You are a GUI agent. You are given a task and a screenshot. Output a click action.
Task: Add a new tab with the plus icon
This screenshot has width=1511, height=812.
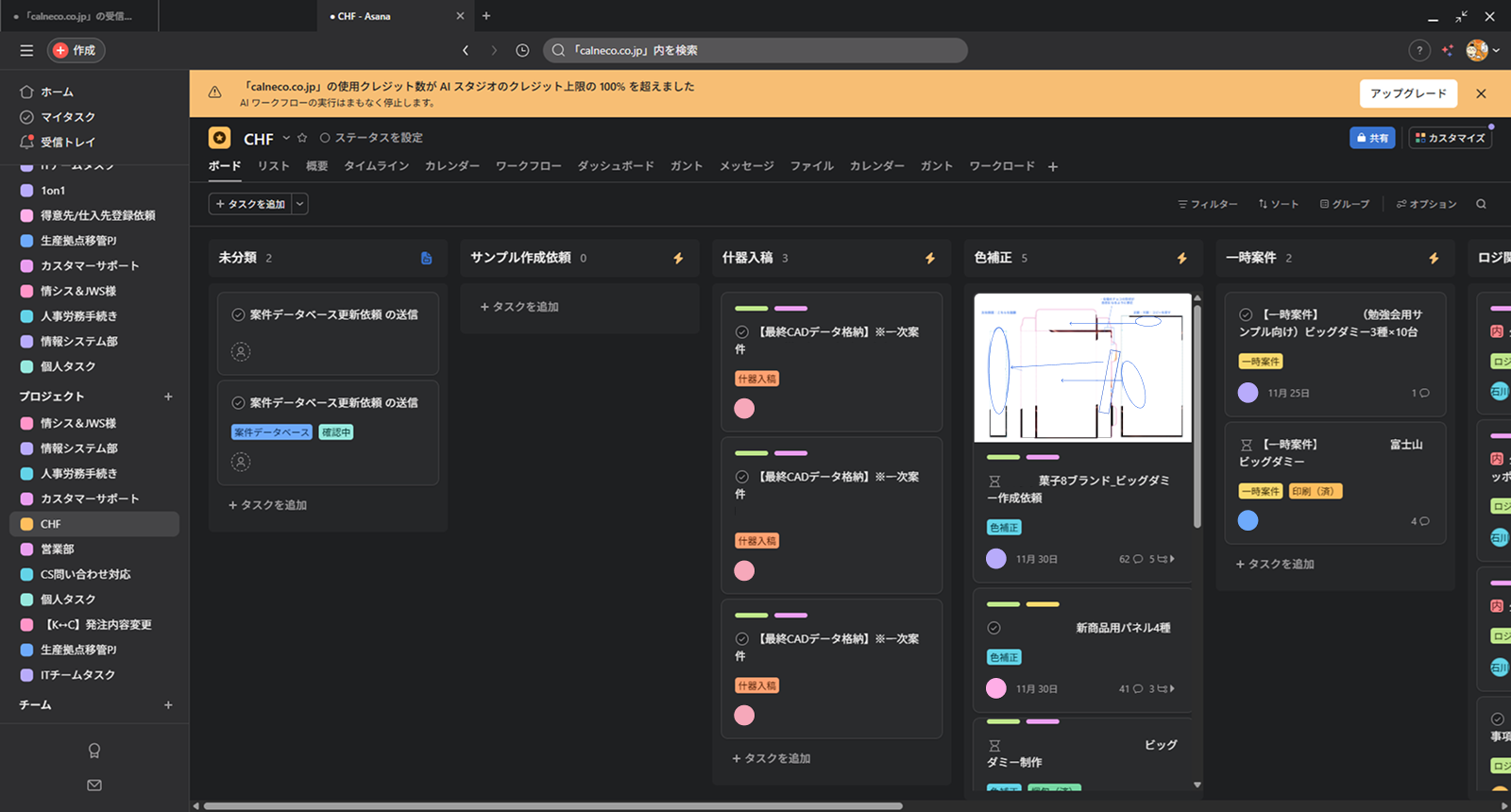(1053, 167)
